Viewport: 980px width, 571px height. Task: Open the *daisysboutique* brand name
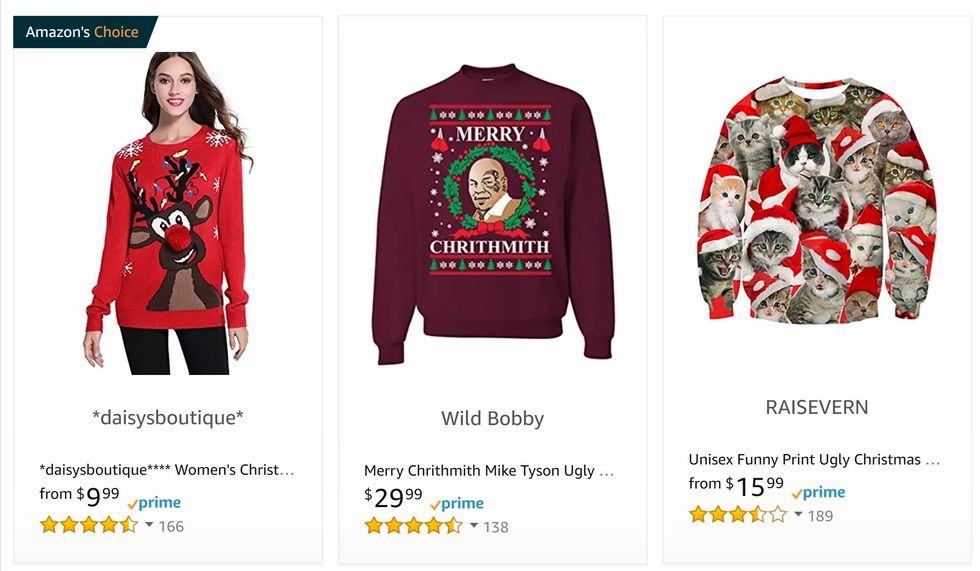coord(167,417)
